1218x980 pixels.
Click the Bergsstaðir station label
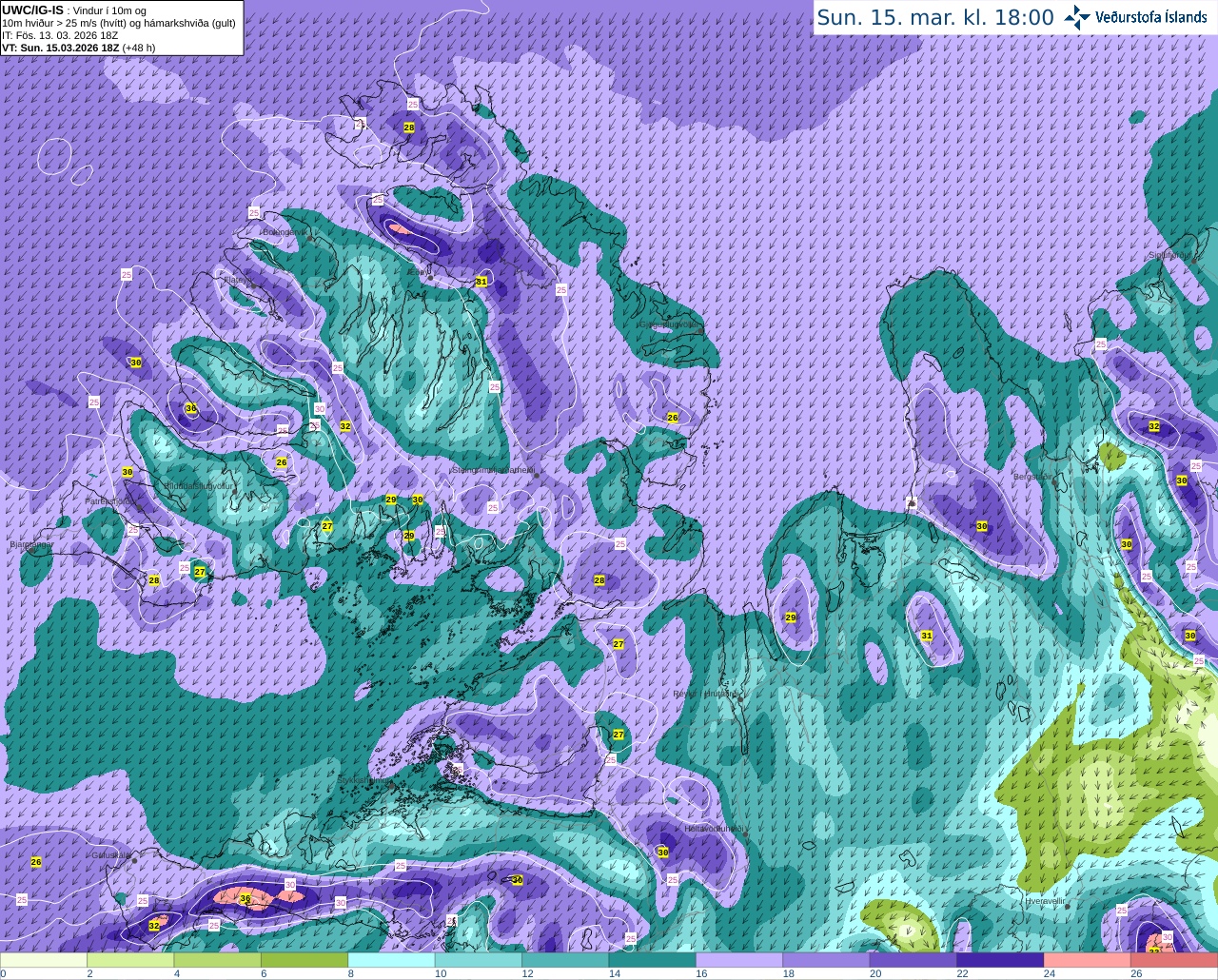1034,477
